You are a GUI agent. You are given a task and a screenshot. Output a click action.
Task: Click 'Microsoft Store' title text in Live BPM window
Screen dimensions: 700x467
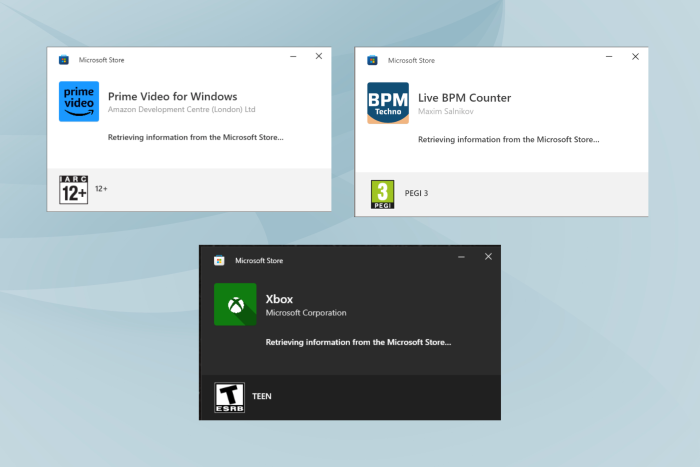click(x=411, y=60)
